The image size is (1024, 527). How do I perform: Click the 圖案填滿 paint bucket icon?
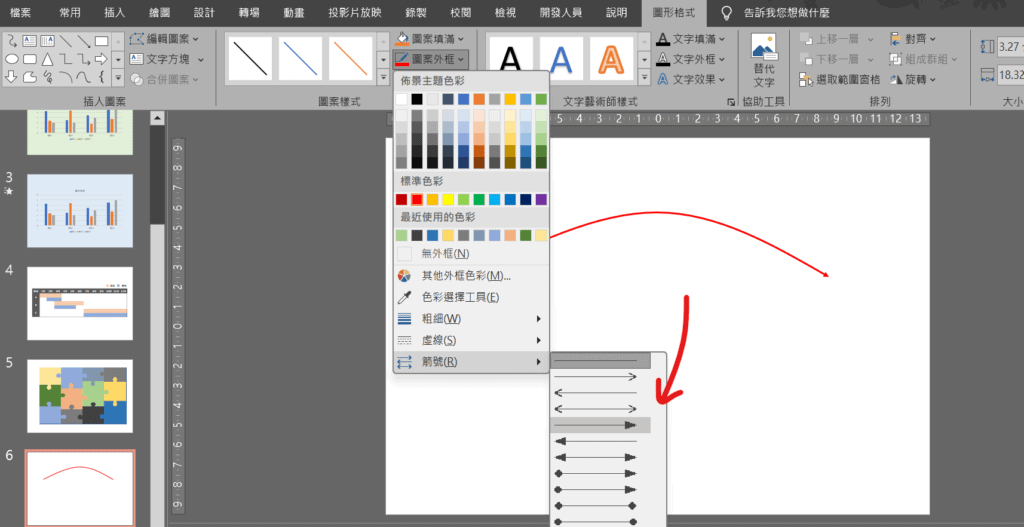(x=402, y=39)
